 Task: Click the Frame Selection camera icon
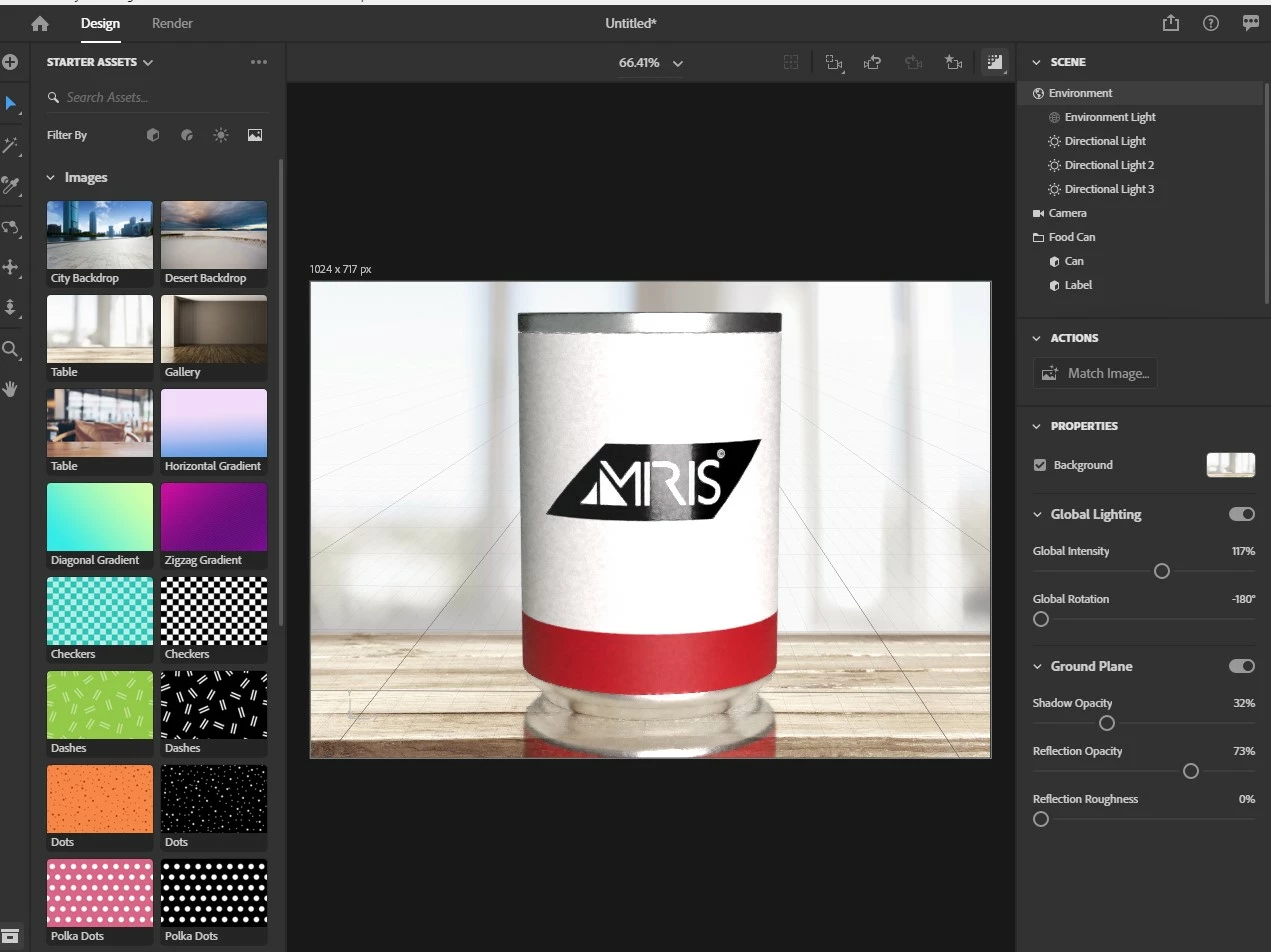tap(833, 62)
